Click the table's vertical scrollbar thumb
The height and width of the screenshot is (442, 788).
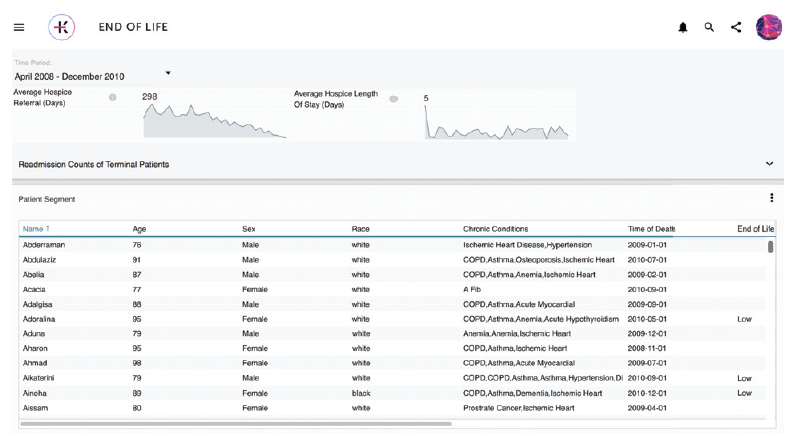pyautogui.click(x=770, y=246)
